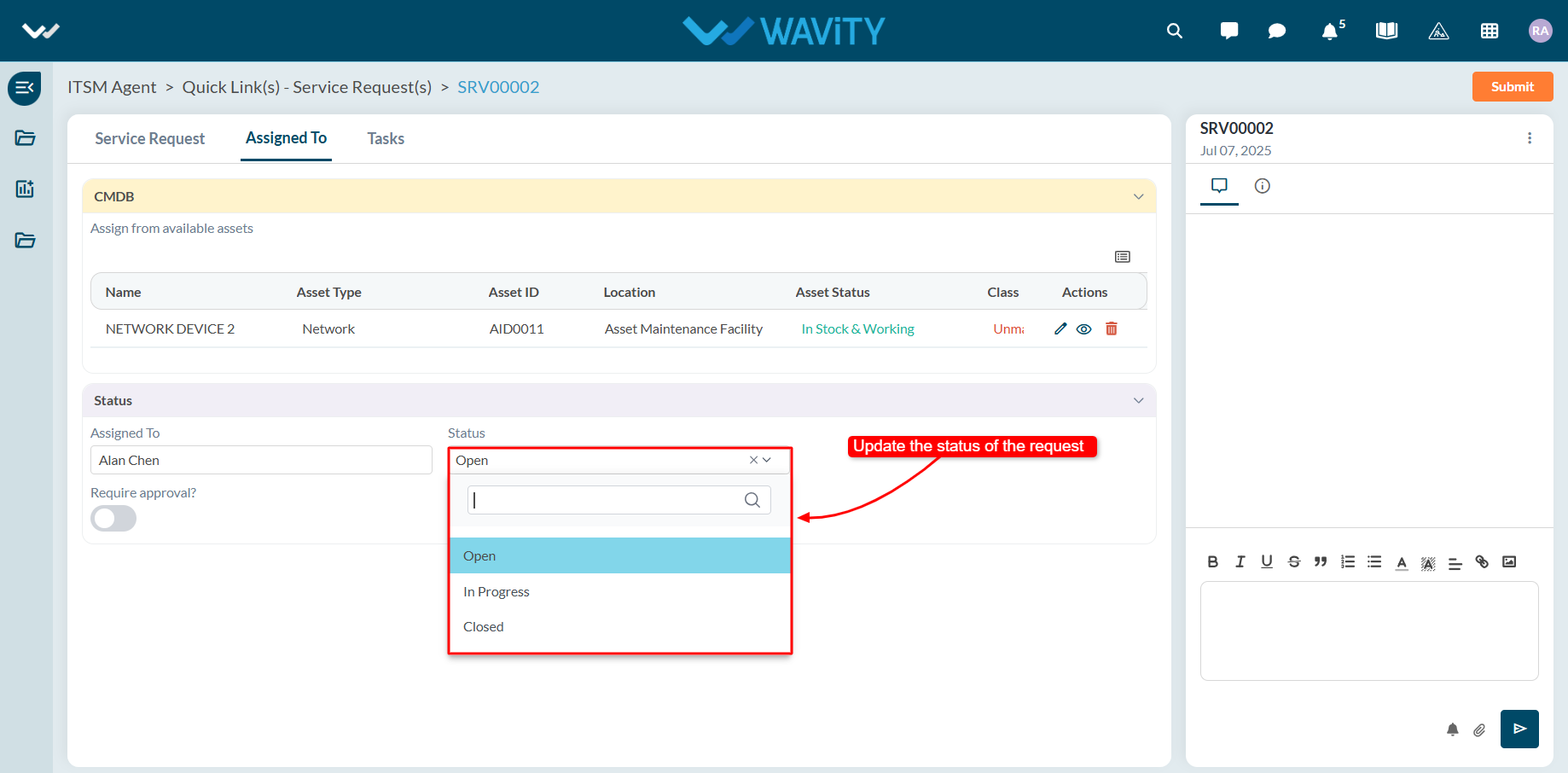The width and height of the screenshot is (1568, 773).
Task: Choose the text background highlight tool
Action: click(x=1428, y=563)
